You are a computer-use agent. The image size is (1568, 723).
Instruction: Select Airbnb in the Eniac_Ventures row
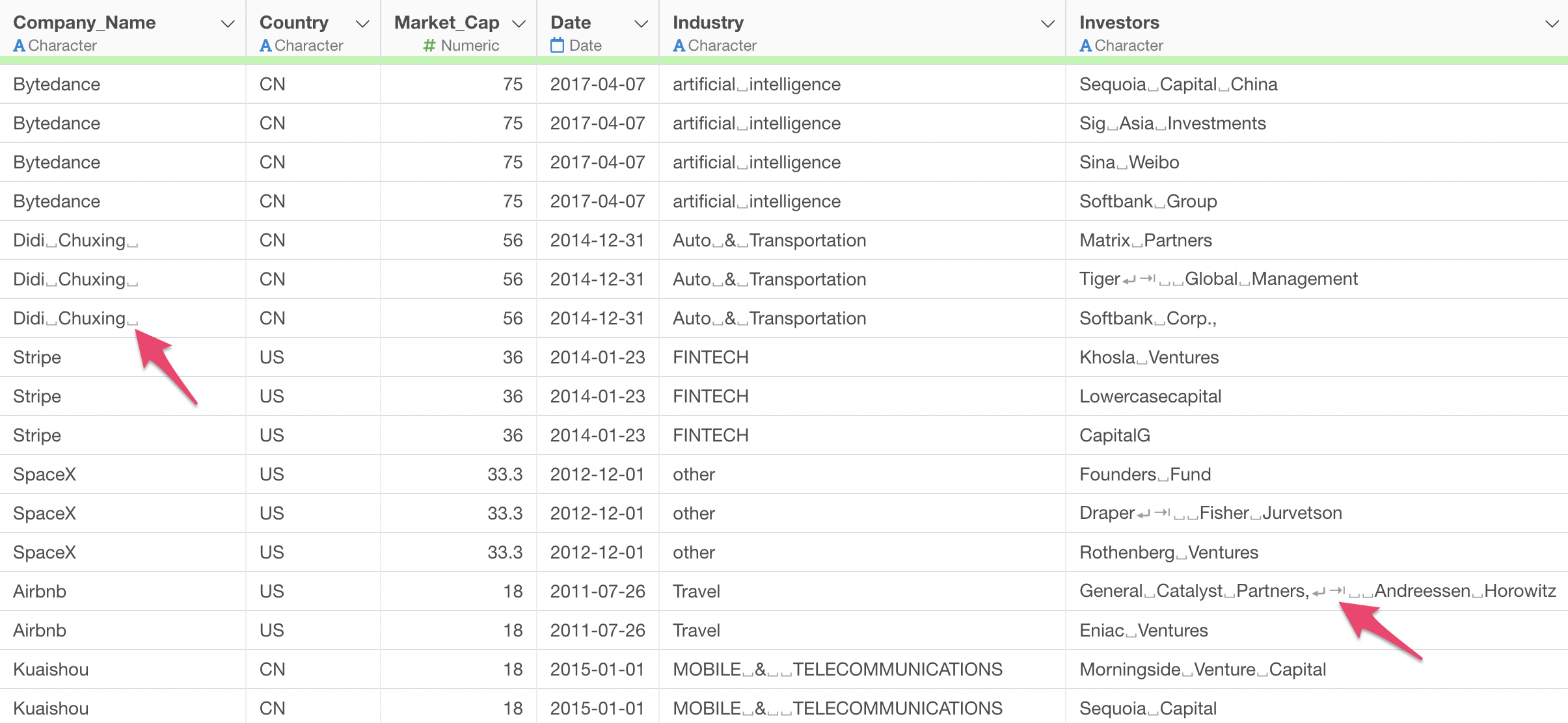coord(123,631)
